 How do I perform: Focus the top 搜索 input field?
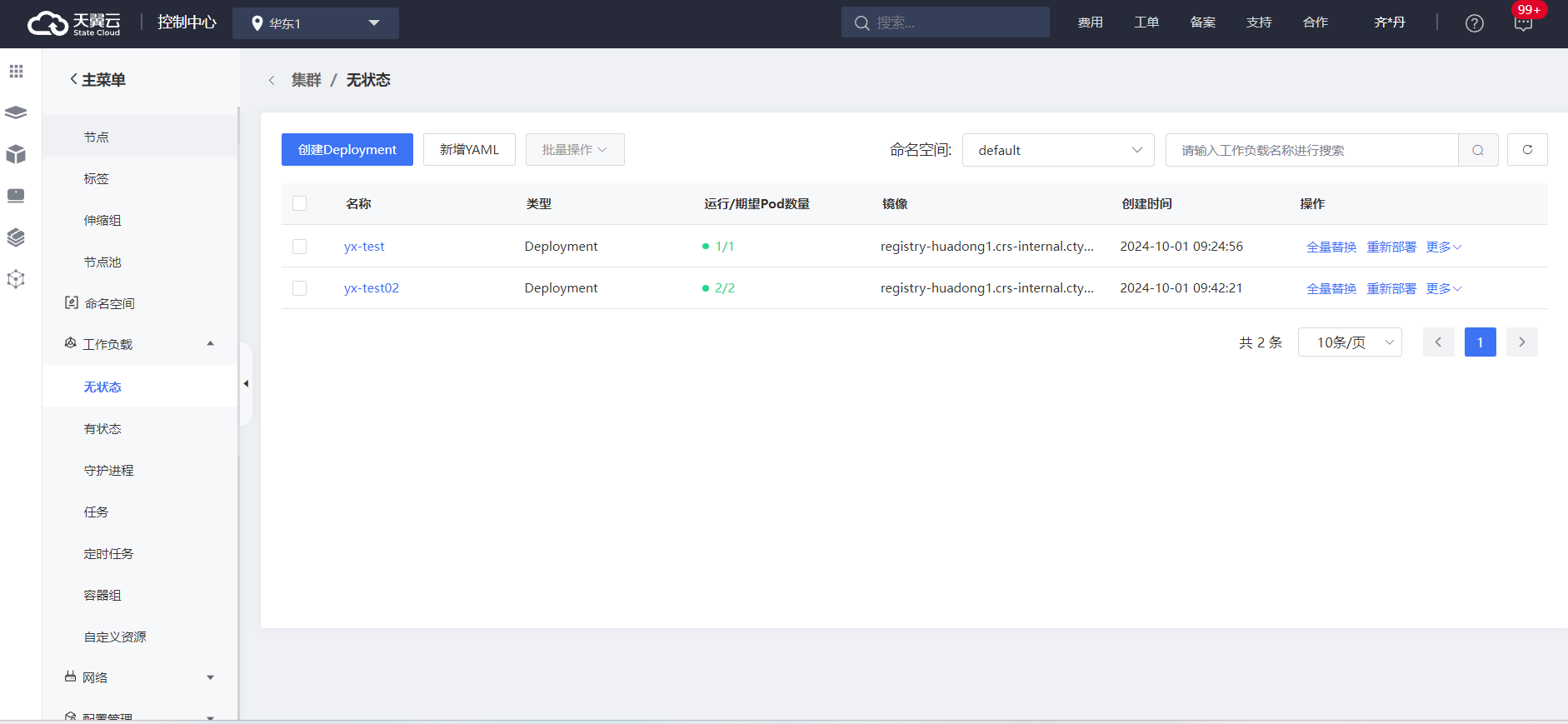point(946,23)
